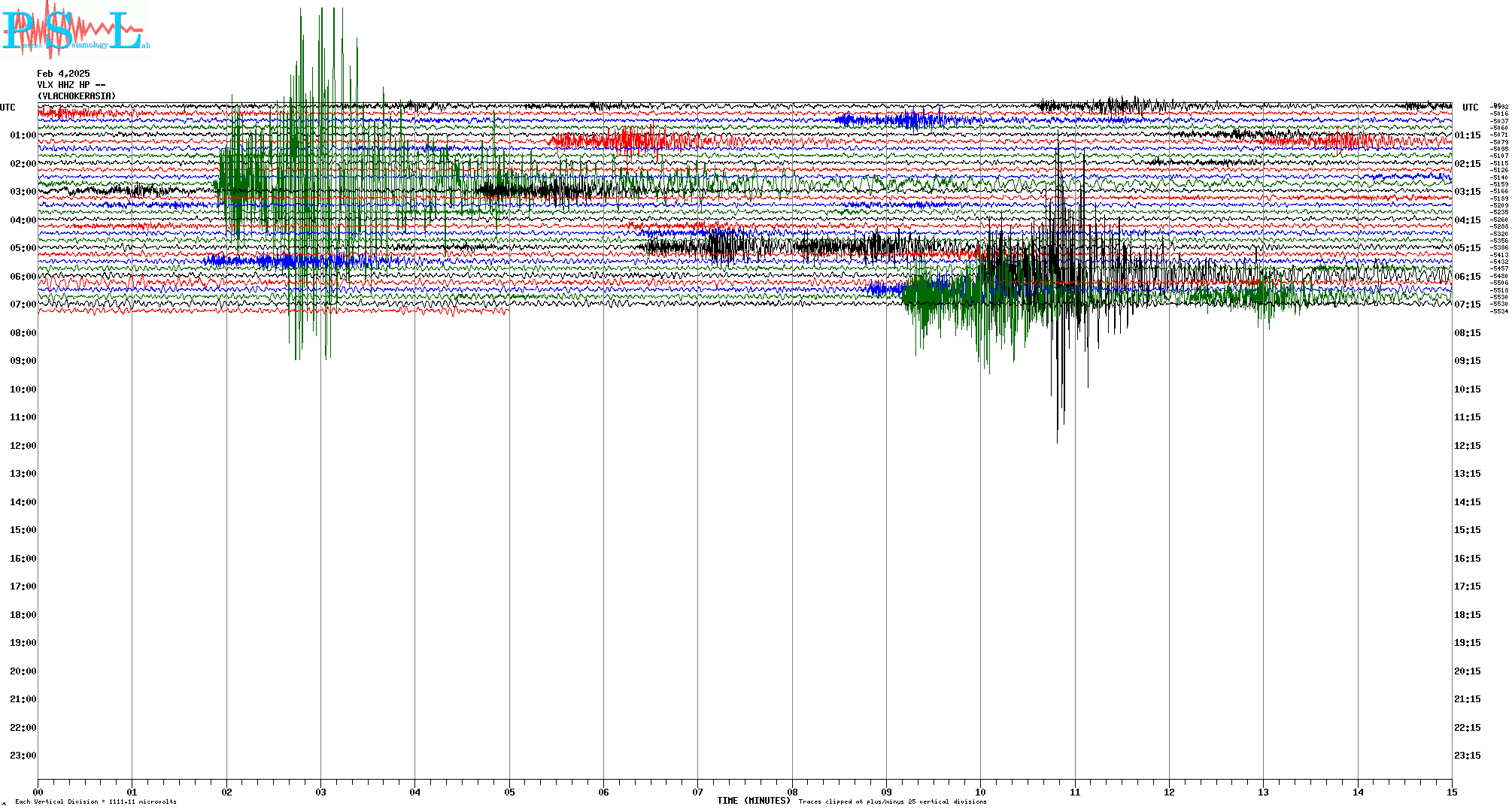The image size is (1512, 812).
Task: Click the 12:00 hour label on left
Action: (x=23, y=446)
